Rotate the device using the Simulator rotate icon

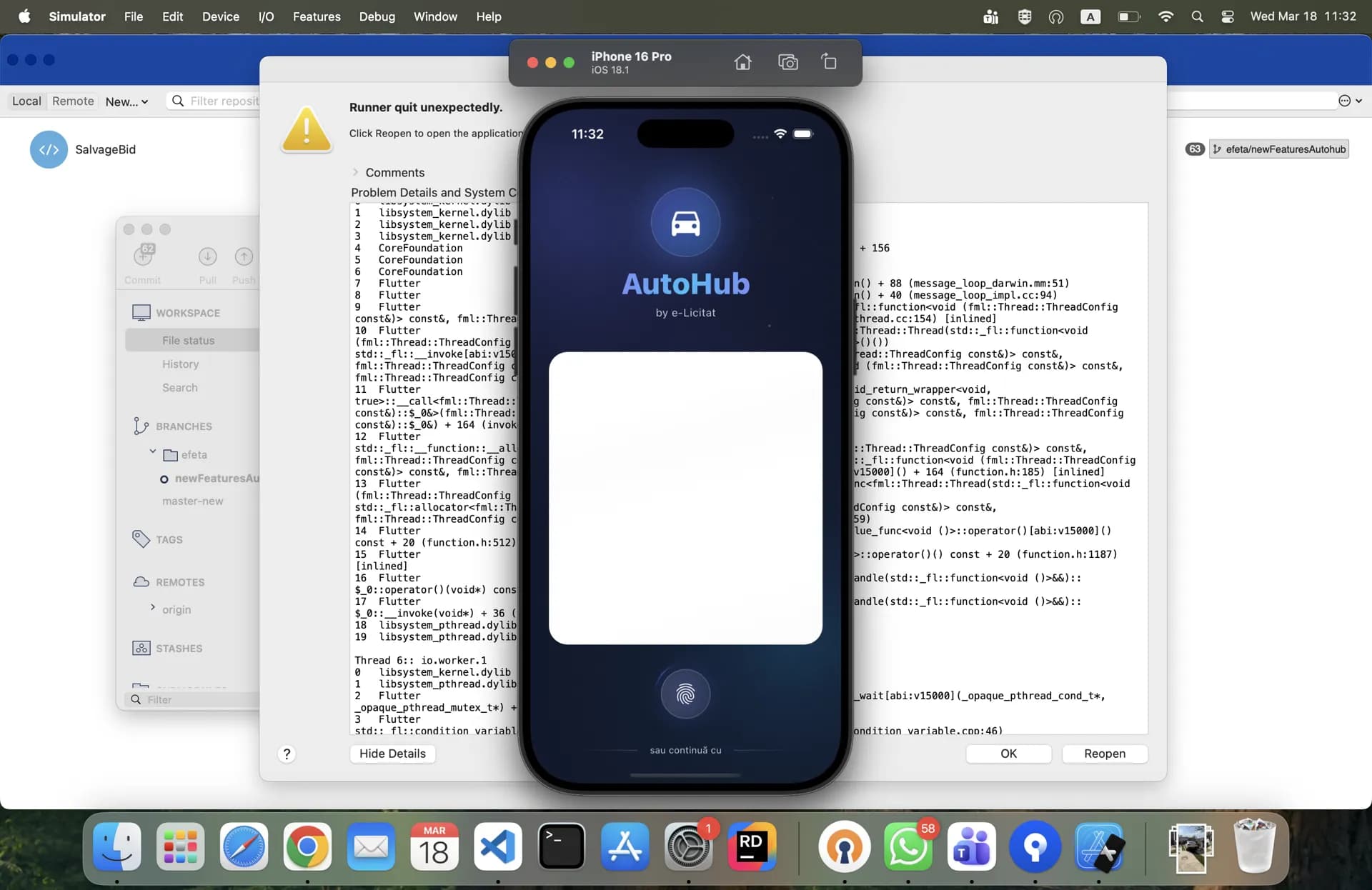829,62
